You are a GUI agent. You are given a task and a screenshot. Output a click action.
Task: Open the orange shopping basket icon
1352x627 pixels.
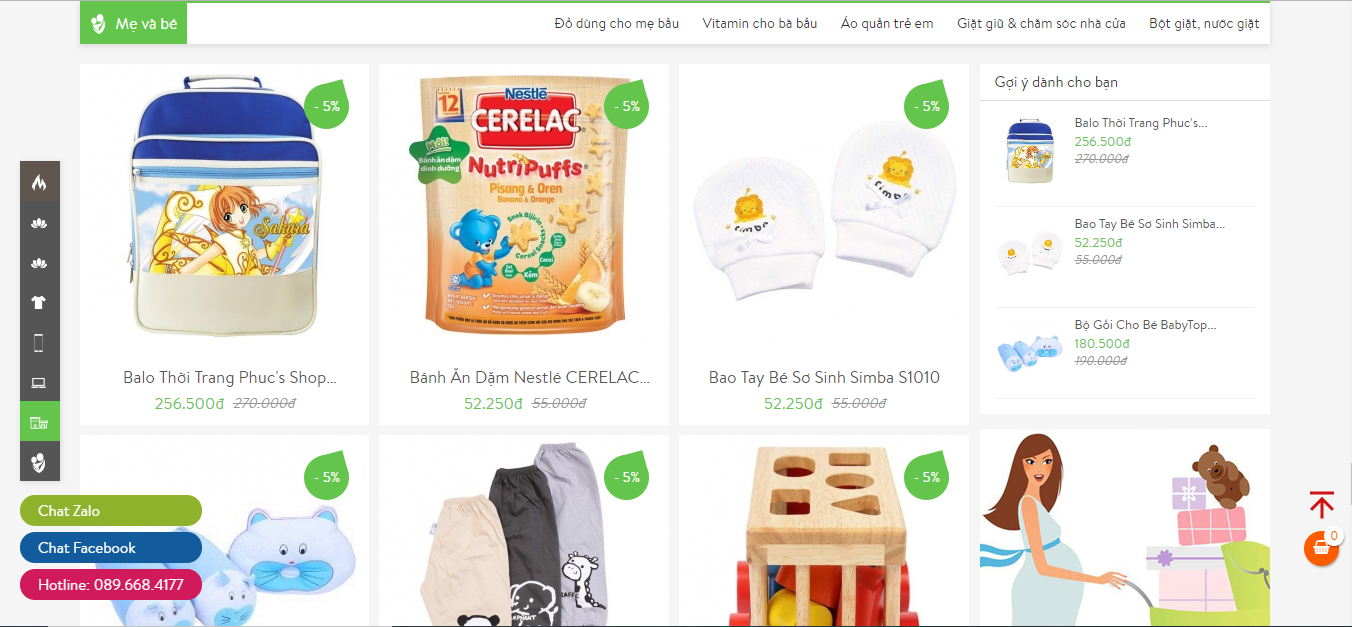1321,548
